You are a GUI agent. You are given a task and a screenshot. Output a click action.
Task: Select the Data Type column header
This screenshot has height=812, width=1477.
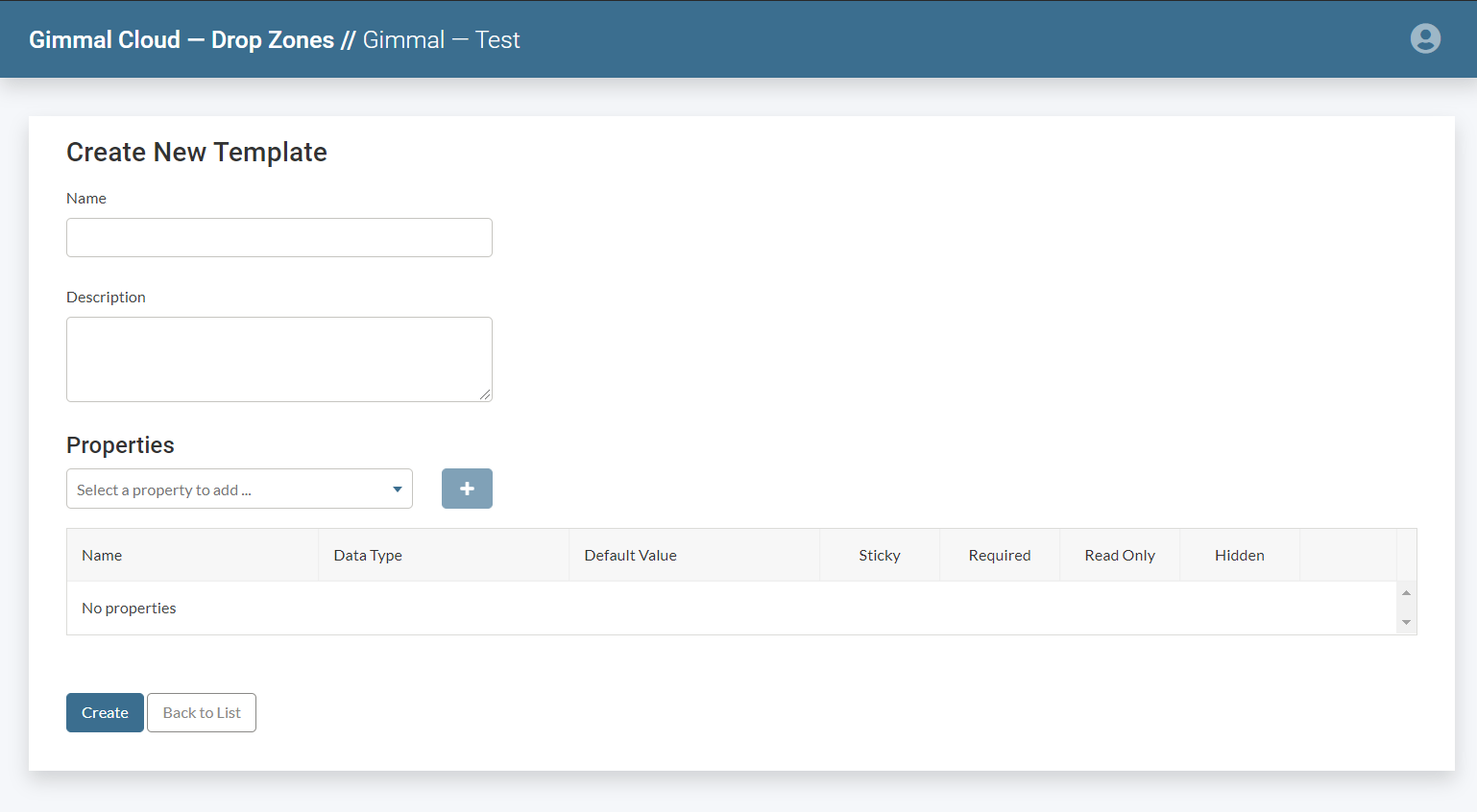pyautogui.click(x=368, y=556)
